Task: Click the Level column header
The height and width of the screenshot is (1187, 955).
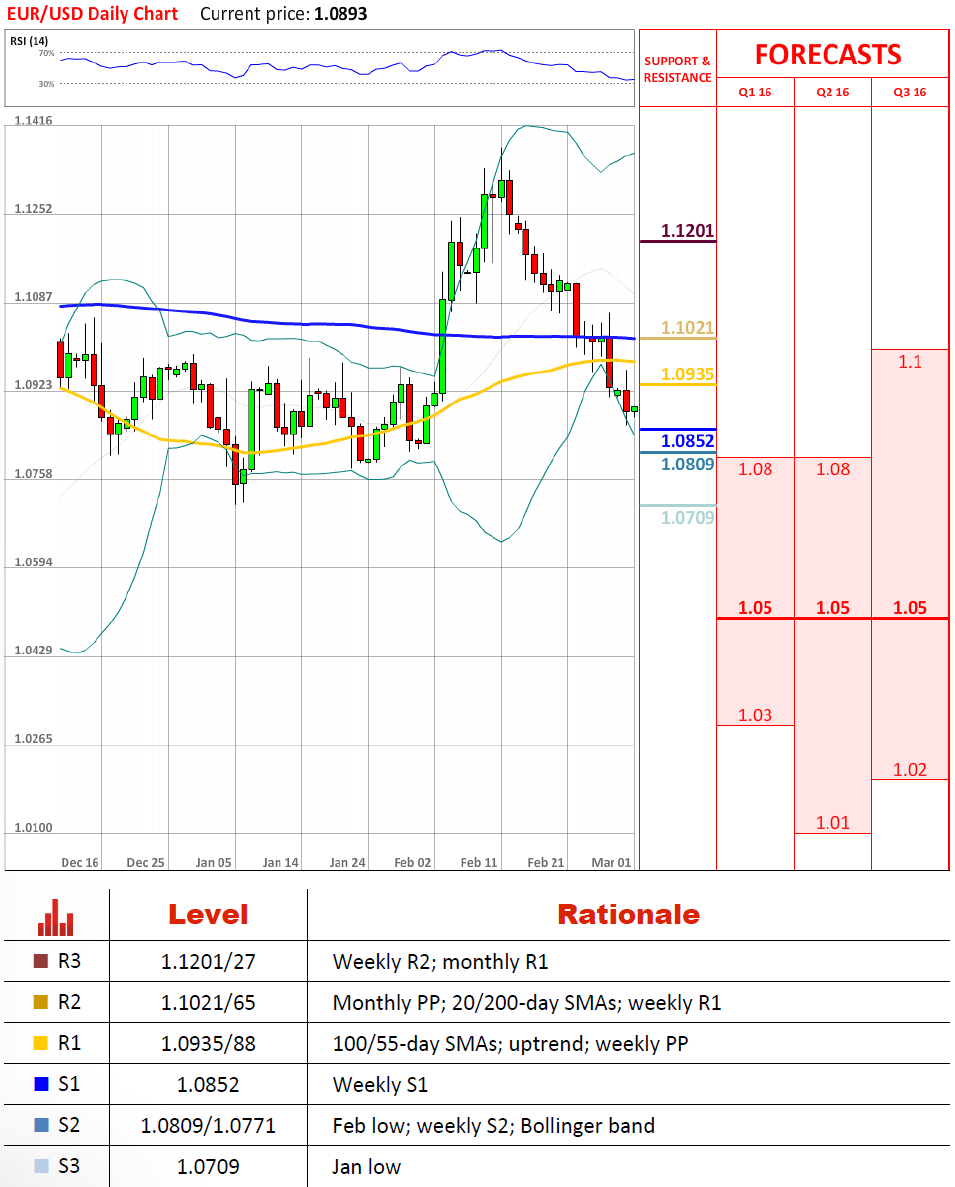Action: tap(208, 914)
